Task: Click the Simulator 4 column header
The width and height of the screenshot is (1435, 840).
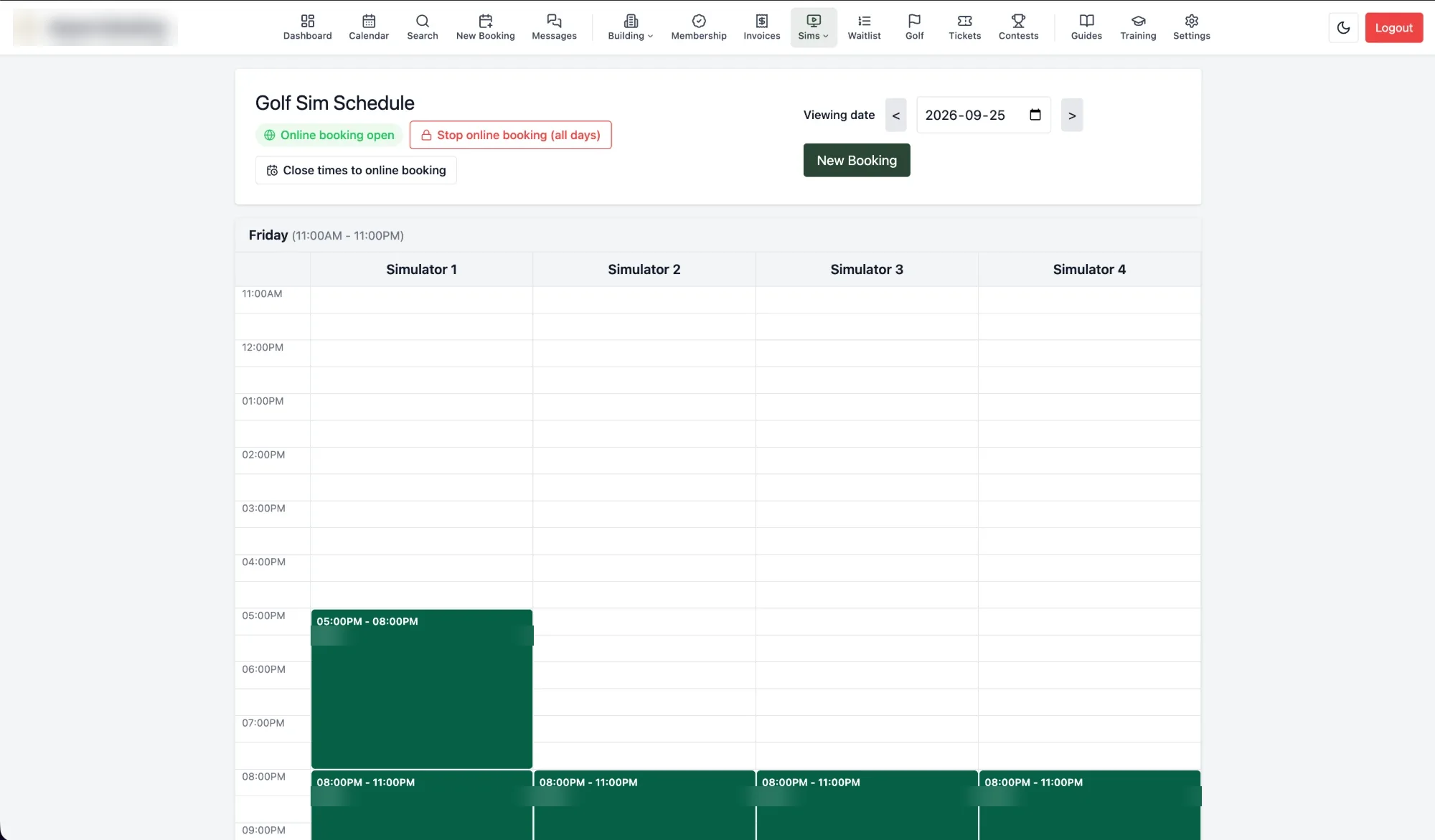Action: [1089, 269]
